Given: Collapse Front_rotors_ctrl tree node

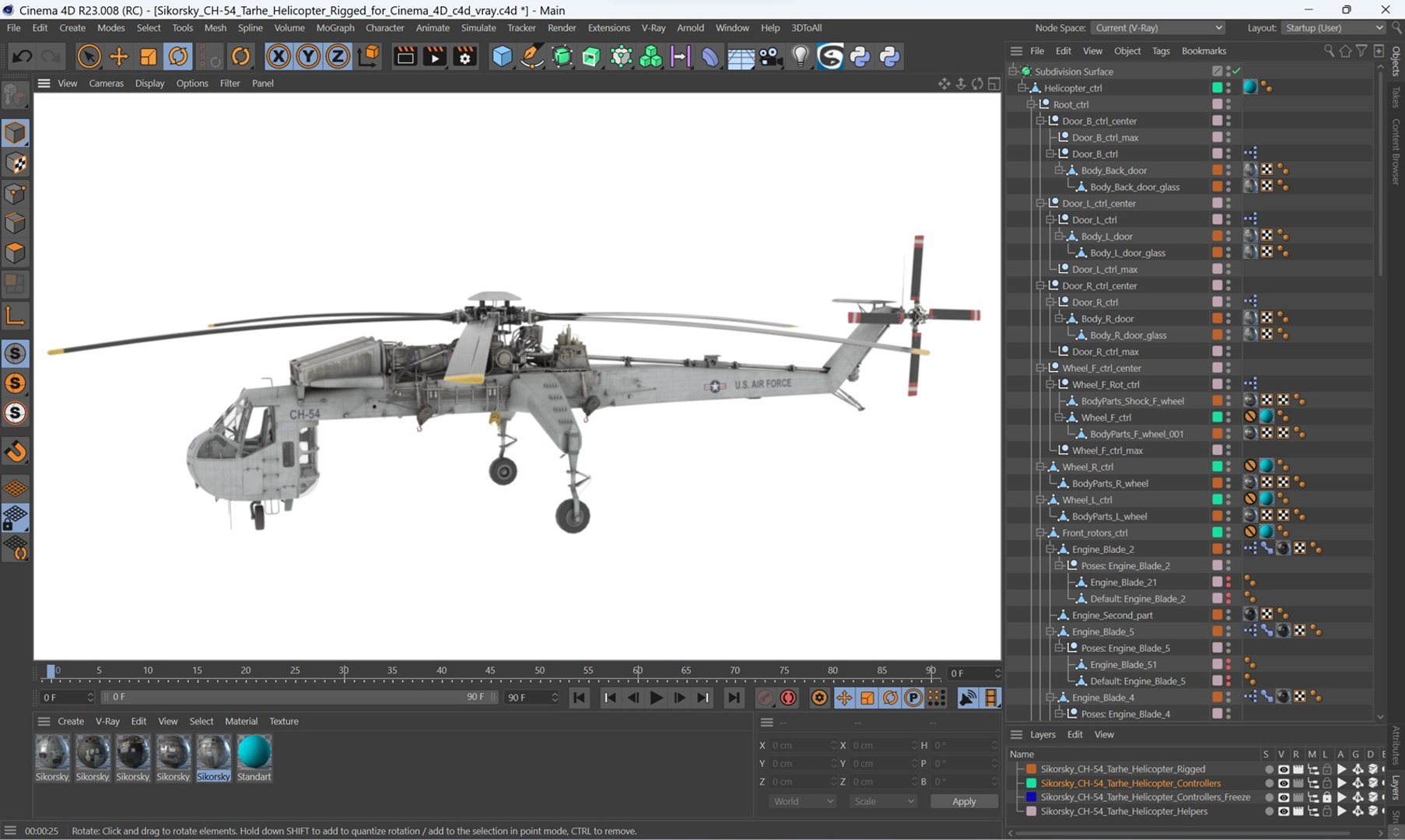Looking at the screenshot, I should 1040,533.
